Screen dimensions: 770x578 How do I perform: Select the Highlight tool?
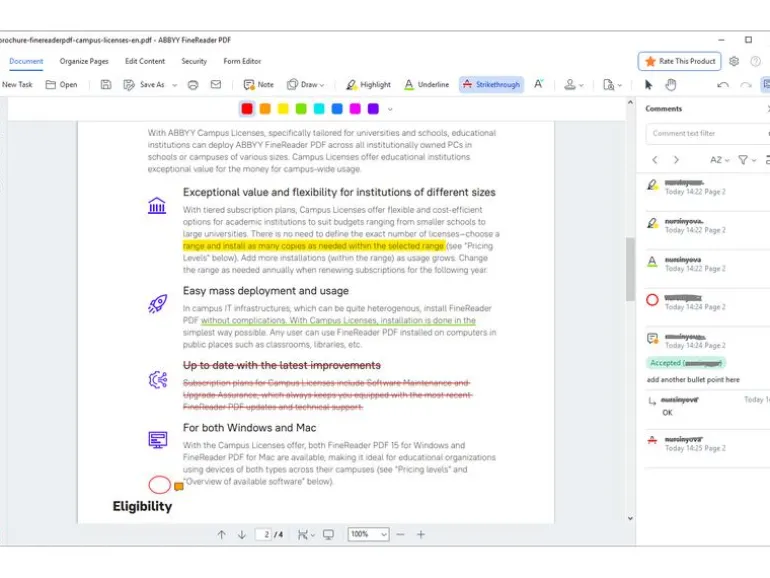click(x=368, y=84)
